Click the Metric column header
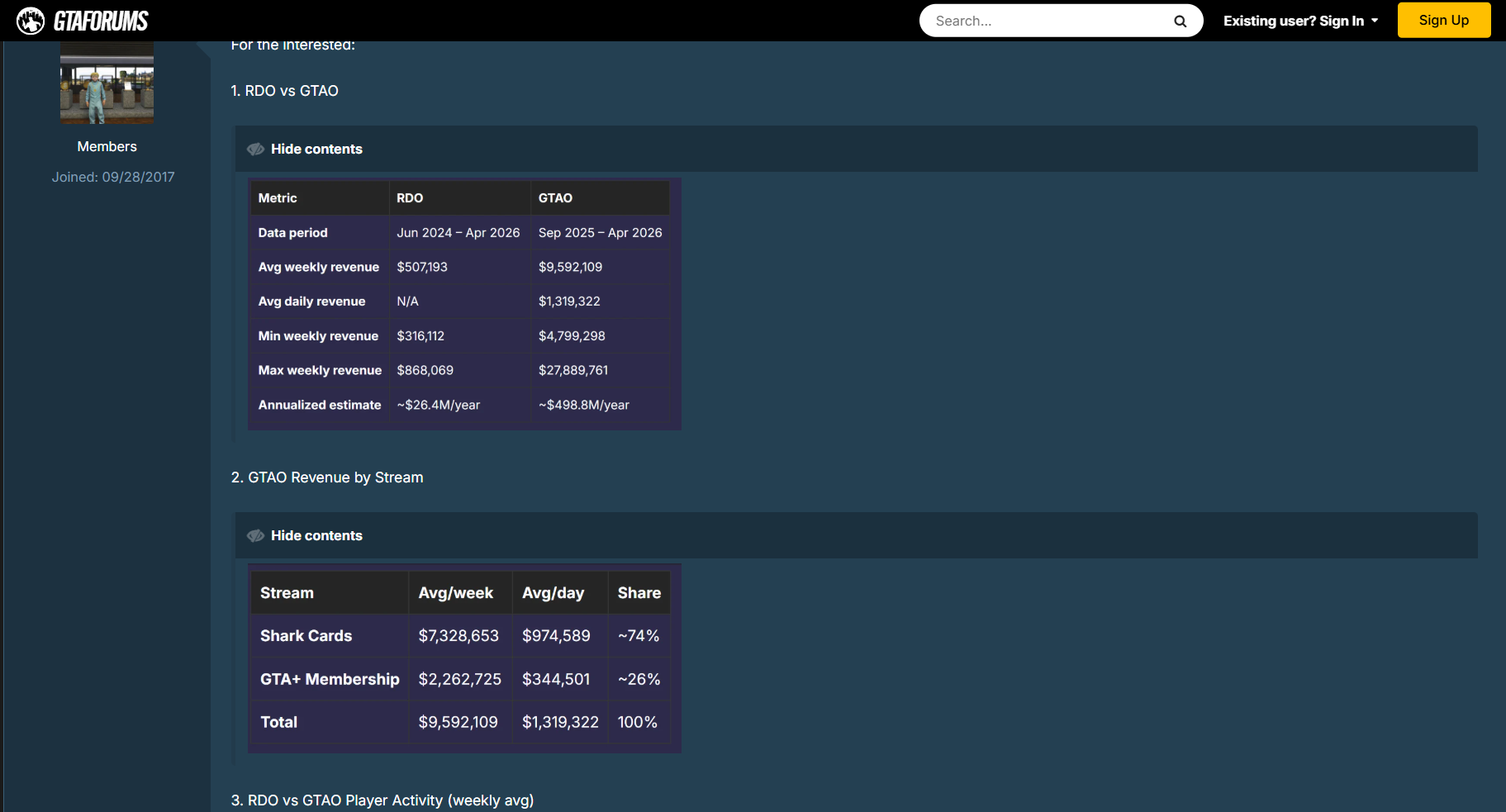This screenshot has height=812, width=1506. [x=278, y=198]
